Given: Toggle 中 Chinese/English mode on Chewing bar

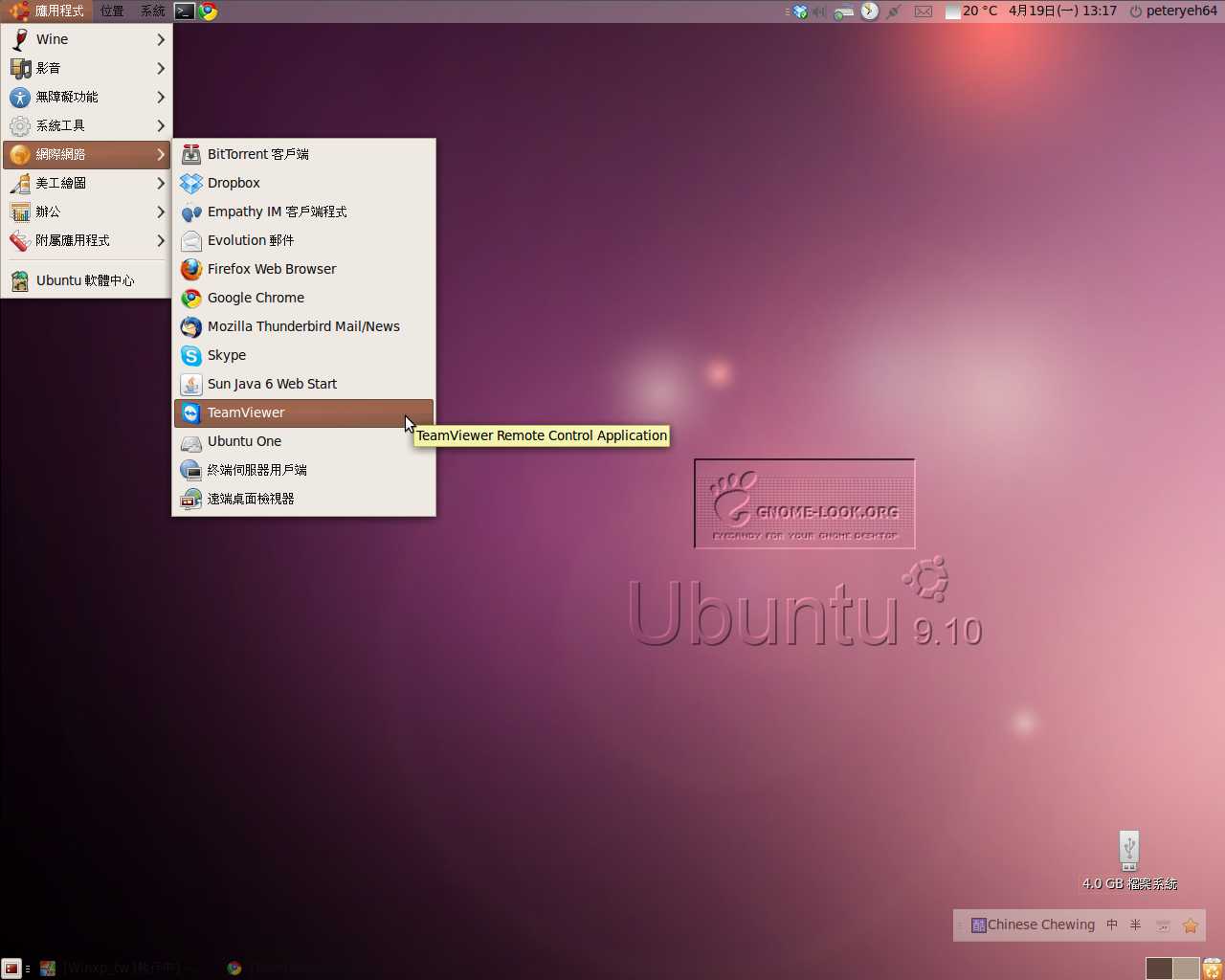Looking at the screenshot, I should tap(1112, 925).
